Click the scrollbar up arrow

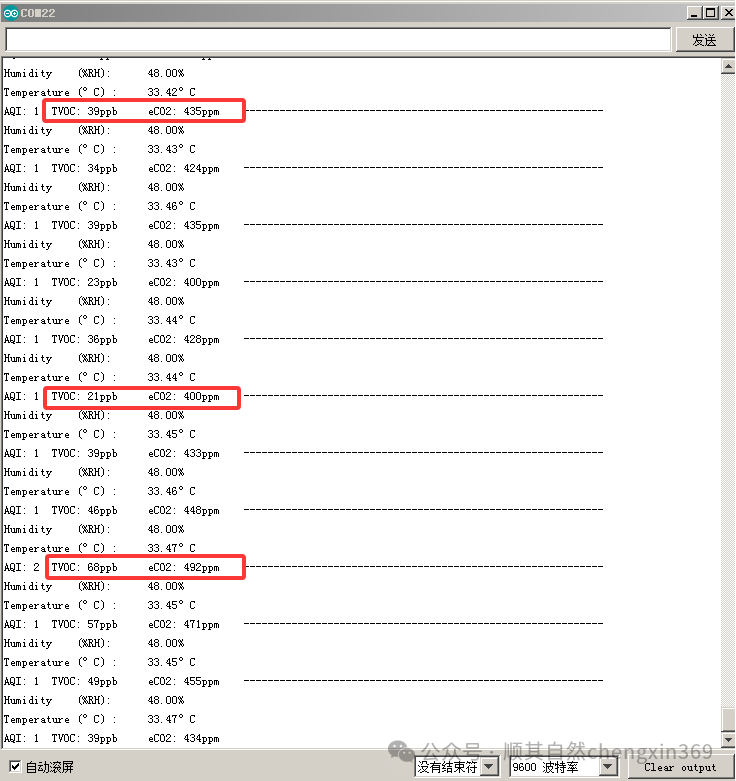coord(727,66)
